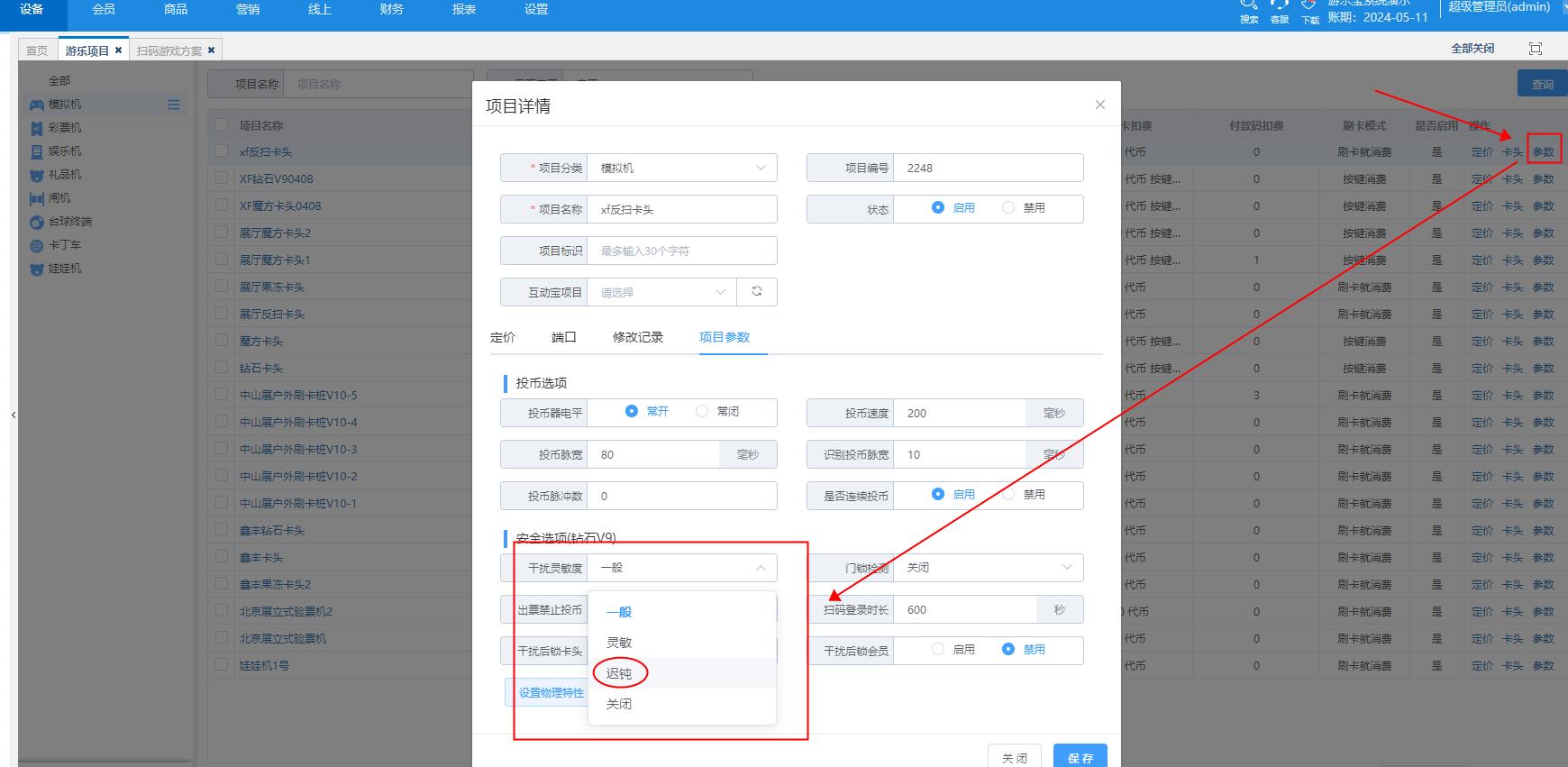1568x767 pixels.
Task: Click the 下载 icon in header
Action: coord(1309,5)
